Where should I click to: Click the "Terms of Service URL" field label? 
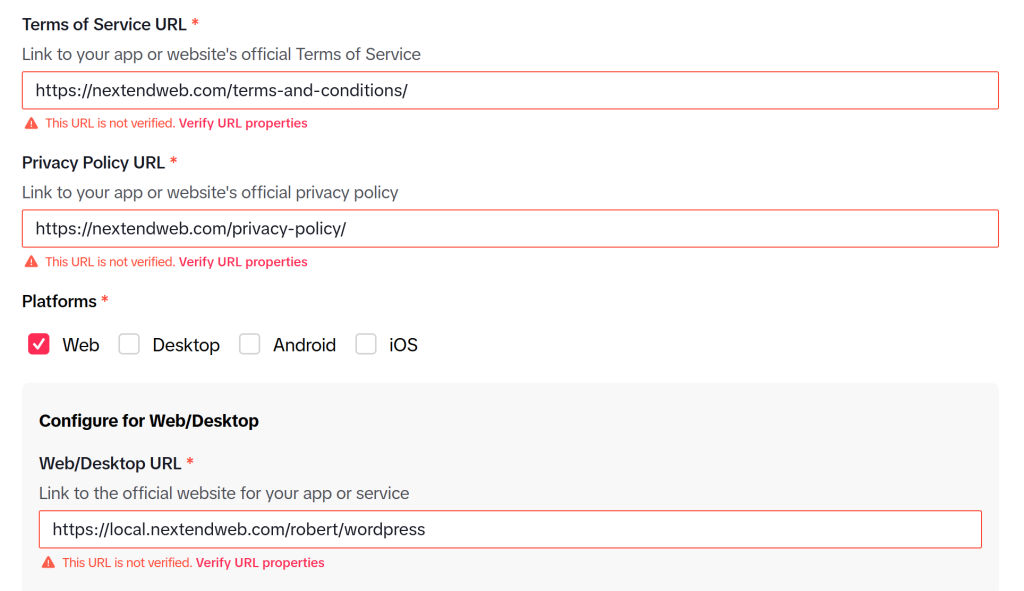click(x=103, y=23)
